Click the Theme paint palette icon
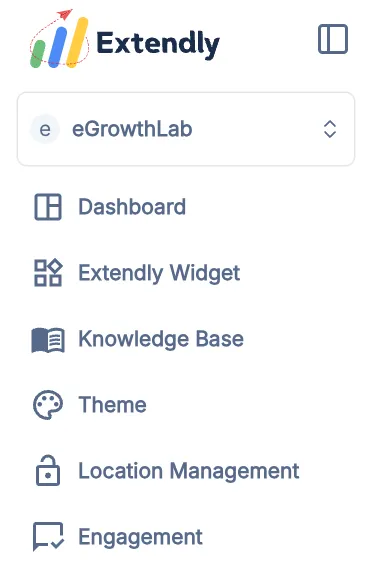372x568 pixels. click(48, 405)
